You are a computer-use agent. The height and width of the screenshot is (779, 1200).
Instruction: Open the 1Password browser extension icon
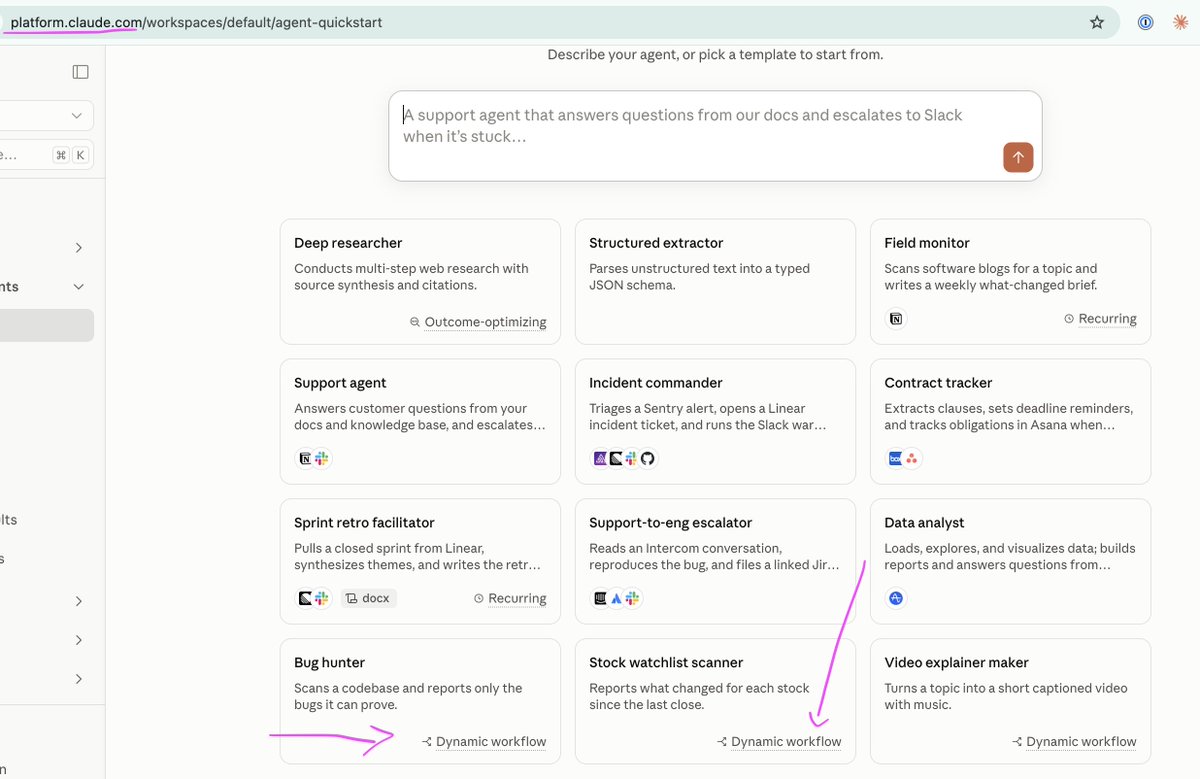pyautogui.click(x=1146, y=22)
